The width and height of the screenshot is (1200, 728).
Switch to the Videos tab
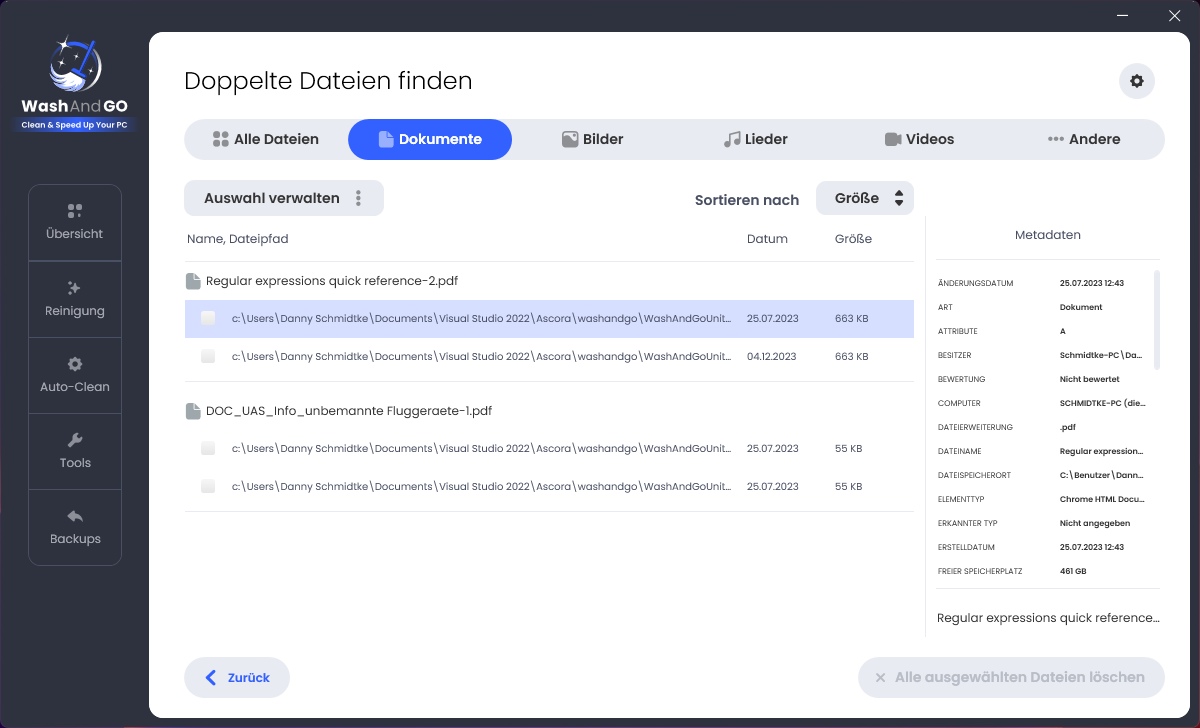tap(919, 140)
